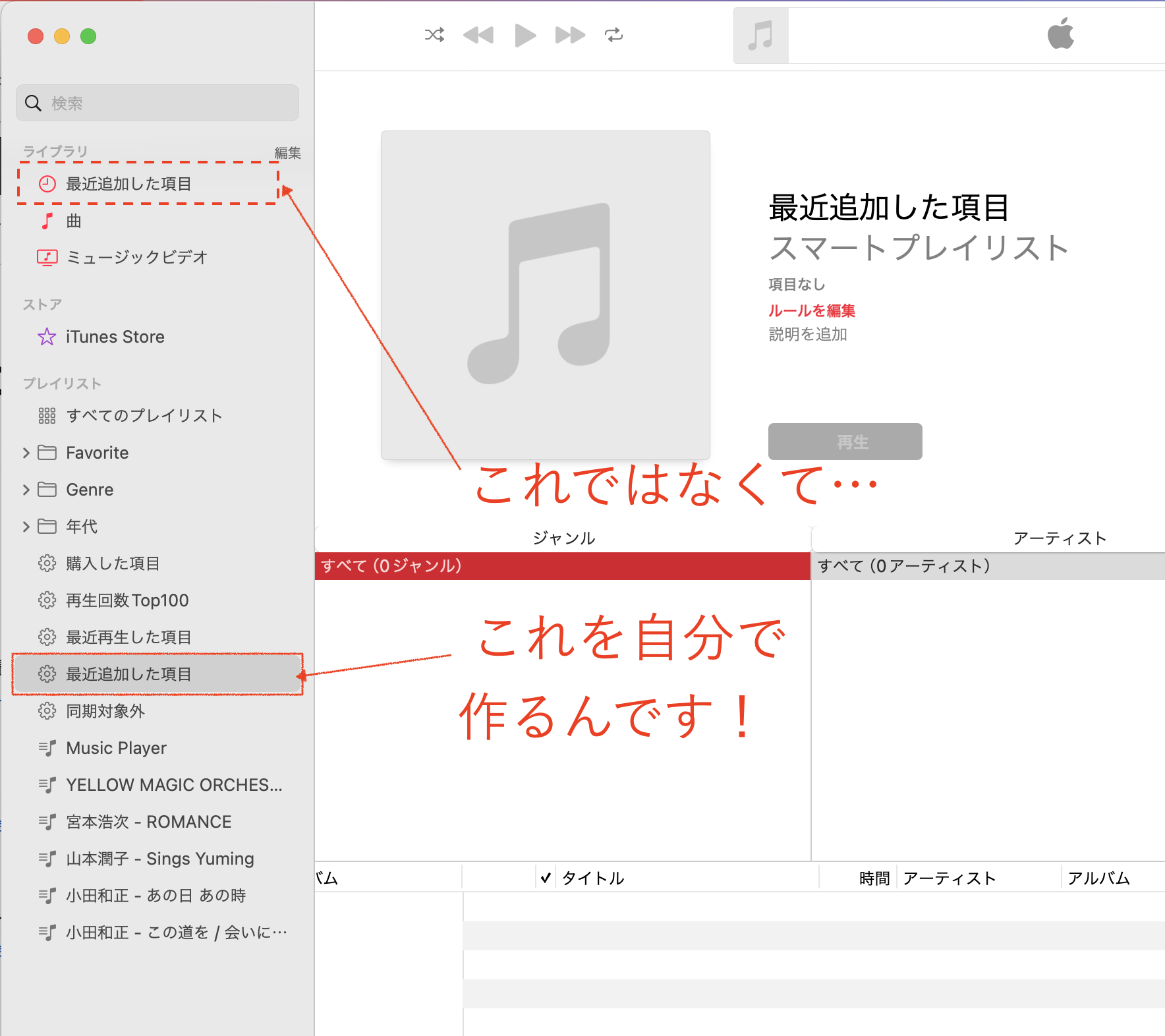Expand the Favorite folder
The image size is (1165, 1036).
(26, 453)
